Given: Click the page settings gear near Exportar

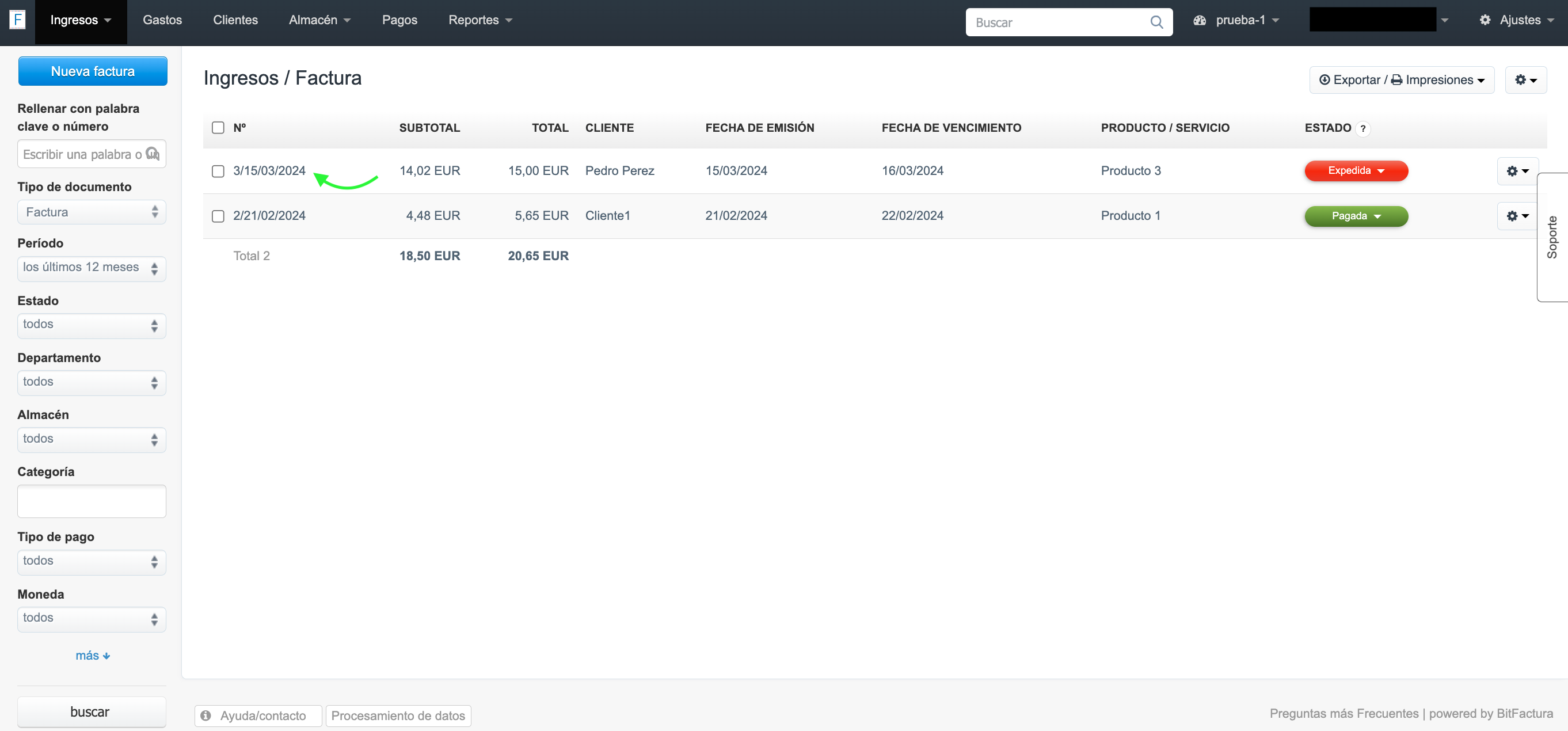Looking at the screenshot, I should pos(1525,80).
